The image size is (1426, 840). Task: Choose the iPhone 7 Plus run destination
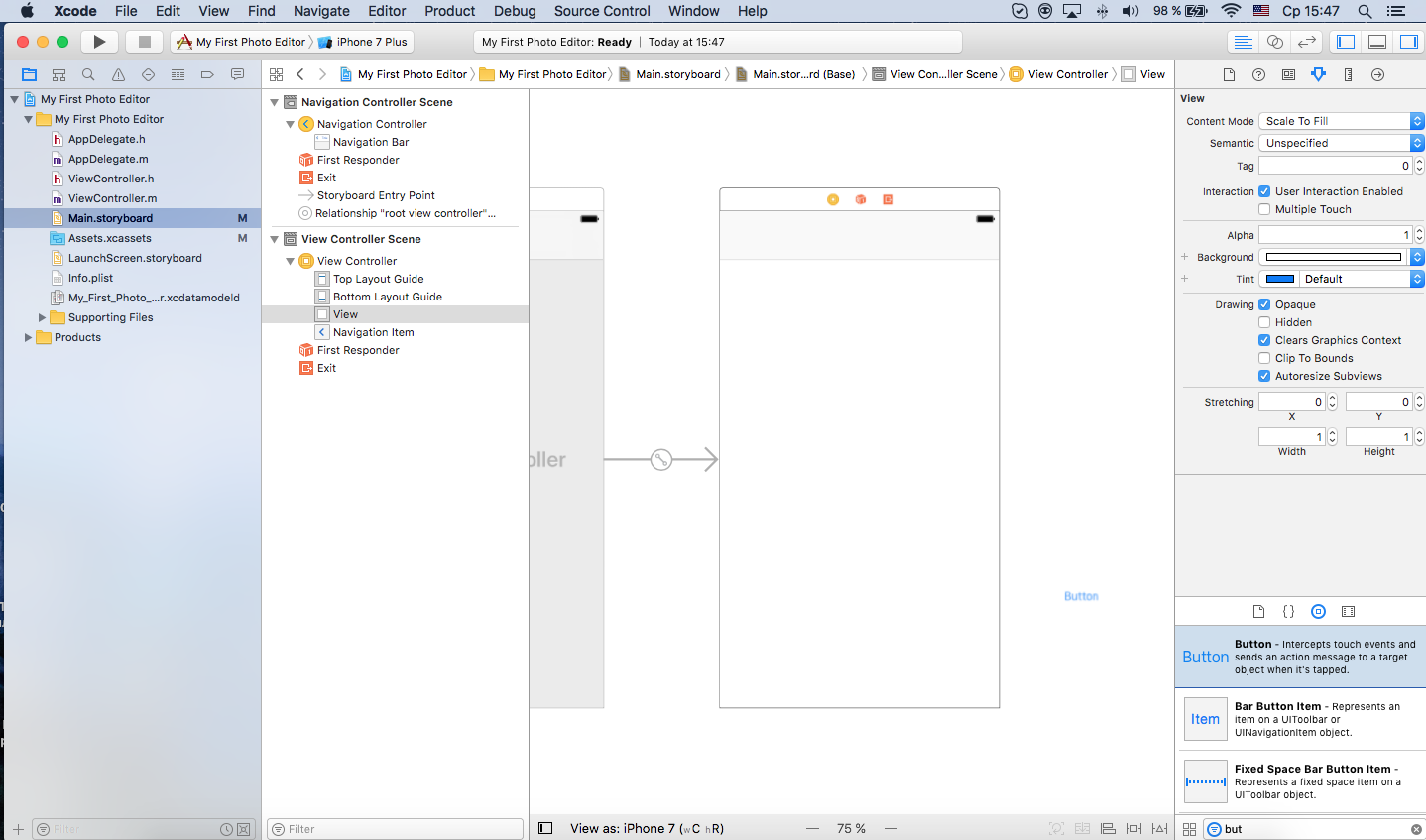363,42
